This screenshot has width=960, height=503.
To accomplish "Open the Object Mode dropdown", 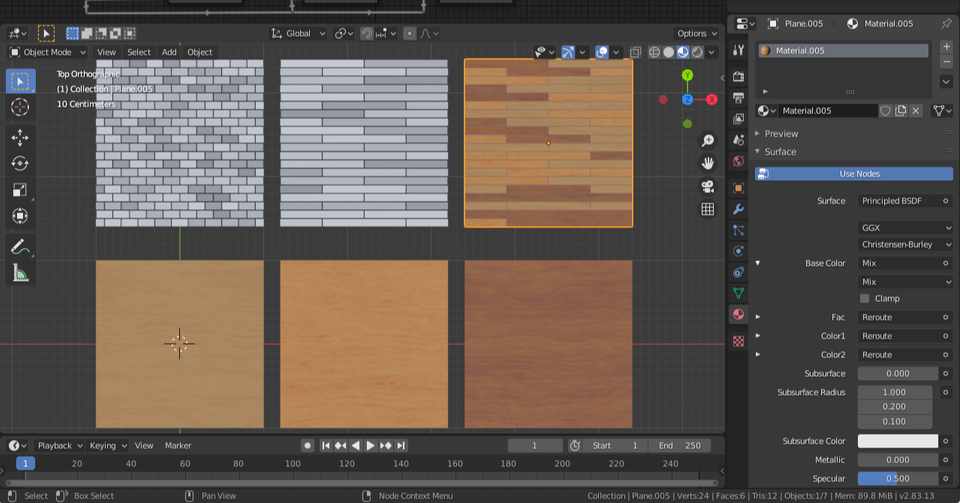I will pyautogui.click(x=47, y=52).
